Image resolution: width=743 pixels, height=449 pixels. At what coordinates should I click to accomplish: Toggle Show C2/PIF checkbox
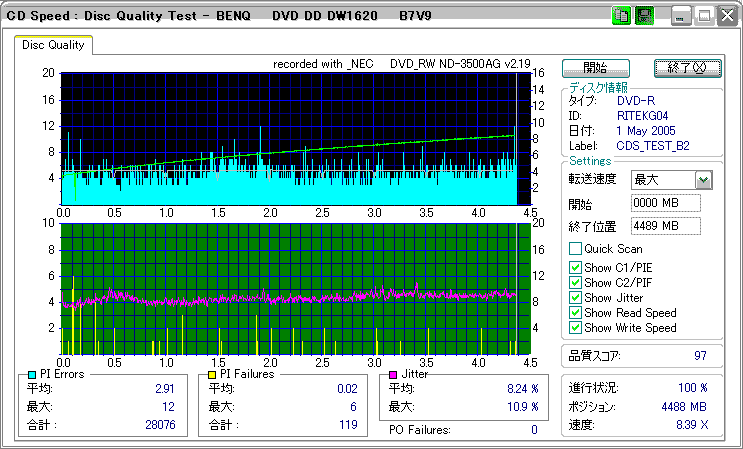575,283
